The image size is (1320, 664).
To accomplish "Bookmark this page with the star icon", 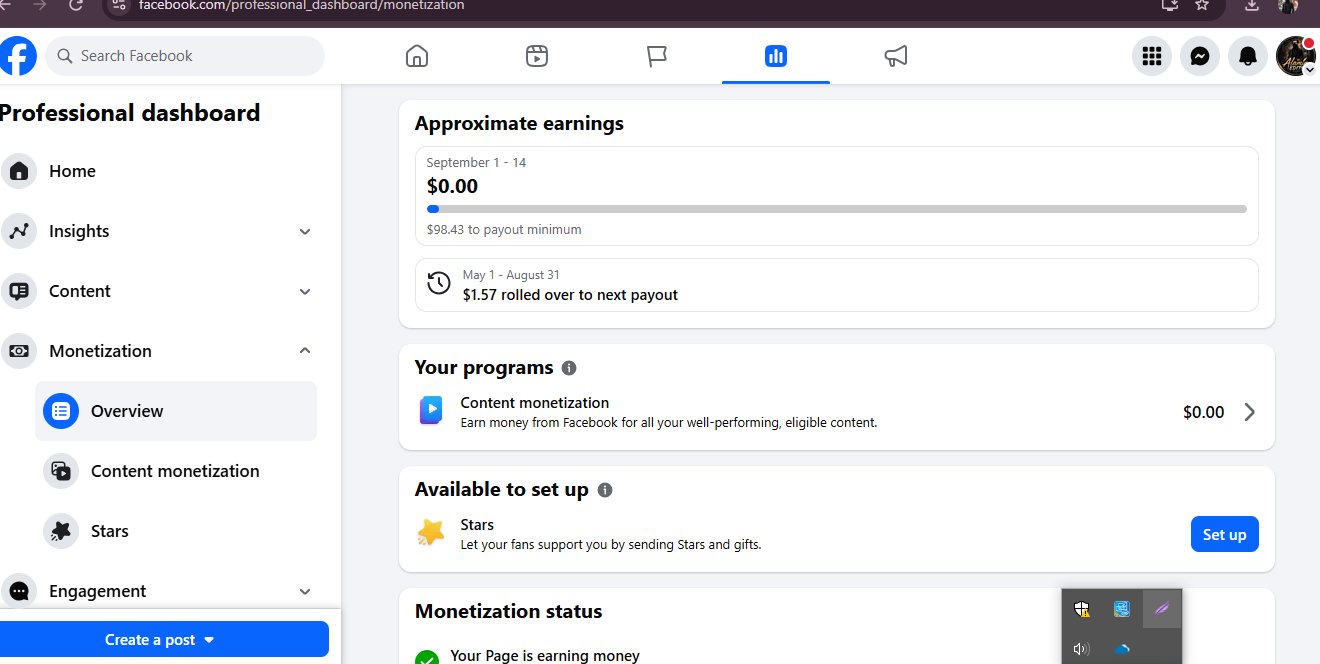I will (1202, 5).
